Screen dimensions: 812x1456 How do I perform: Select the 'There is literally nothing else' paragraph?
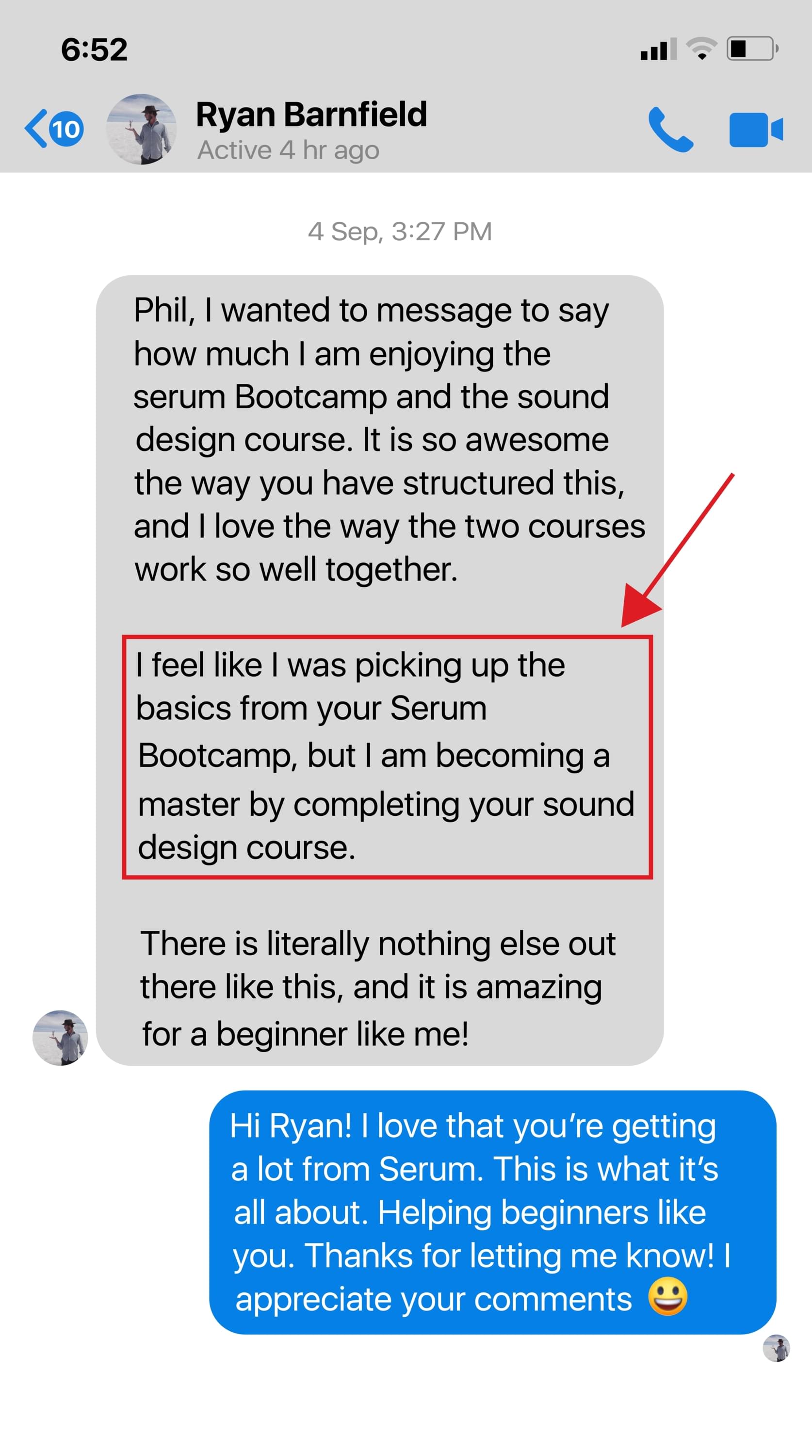click(x=377, y=989)
